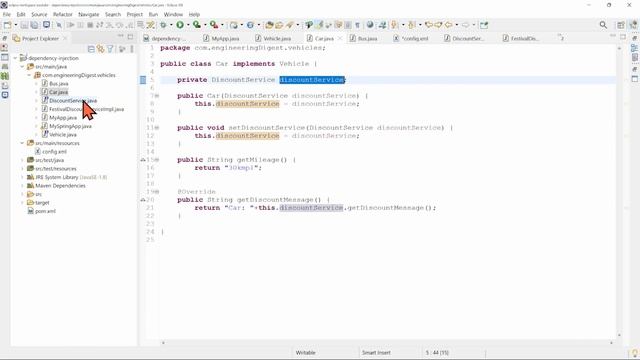The image size is (640, 360).
Task: Open the Navigate menu
Action: [x=89, y=14]
